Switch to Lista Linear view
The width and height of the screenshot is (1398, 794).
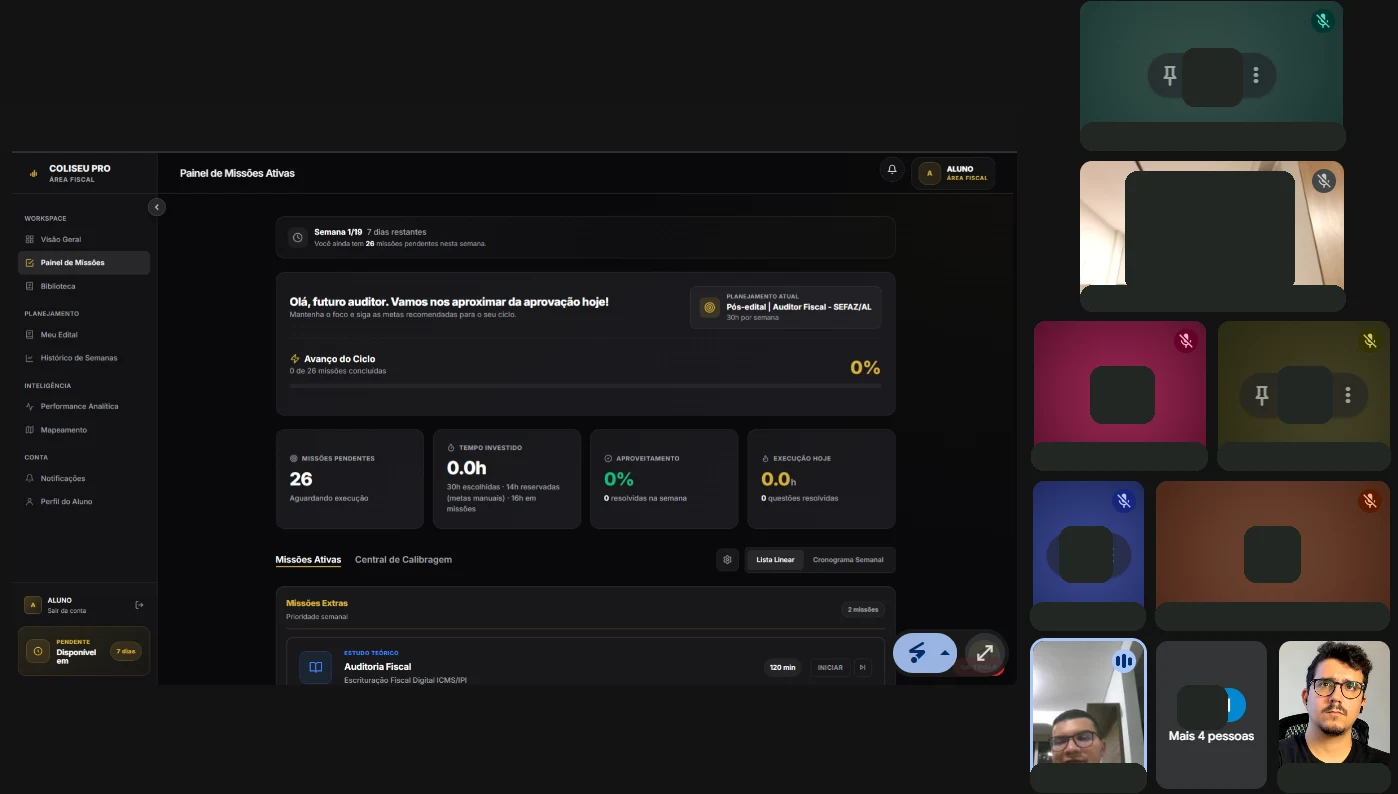[x=775, y=560]
